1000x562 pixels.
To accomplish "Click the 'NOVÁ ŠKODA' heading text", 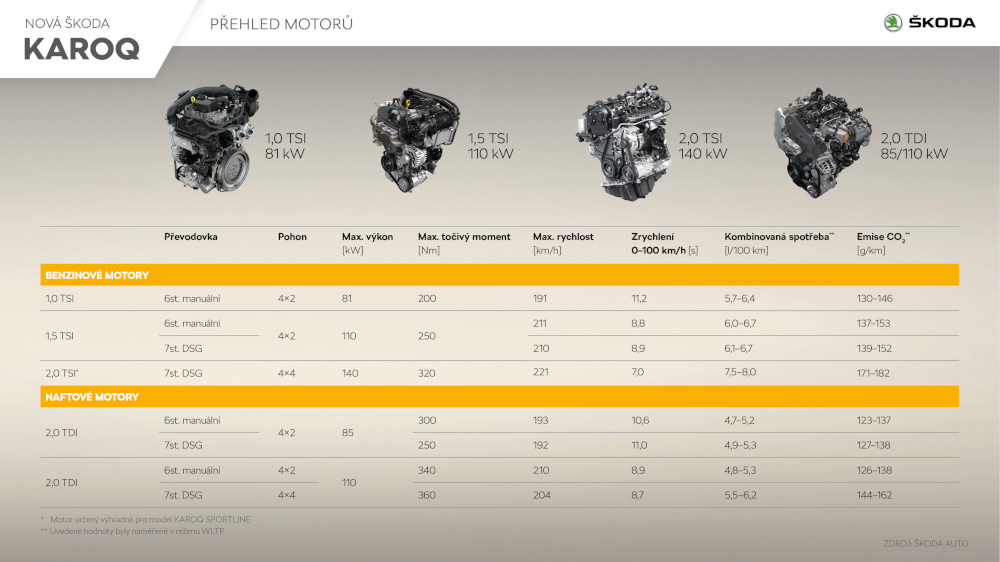I will click(x=67, y=24).
